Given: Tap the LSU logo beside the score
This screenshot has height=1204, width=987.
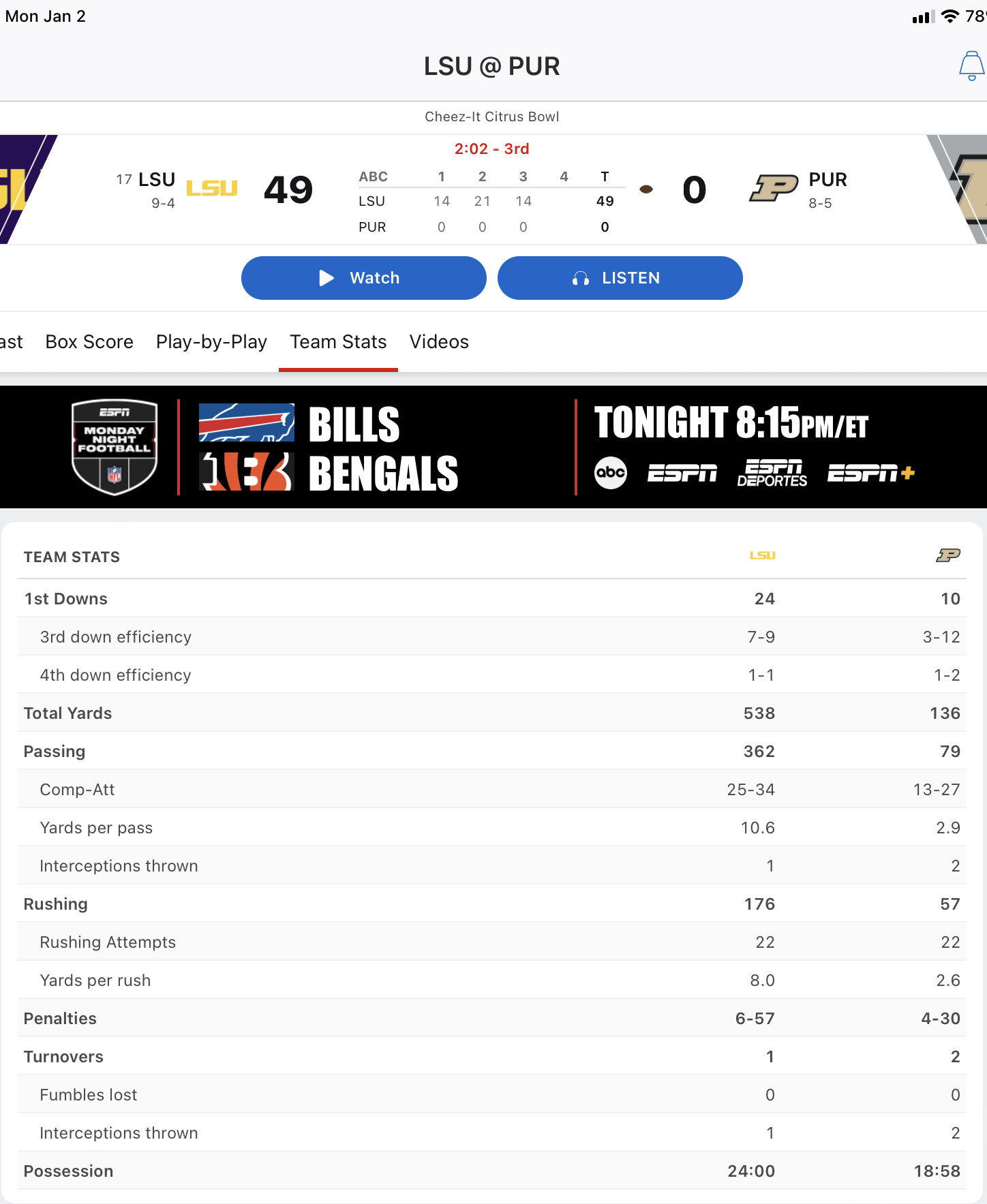Looking at the screenshot, I should tap(212, 188).
